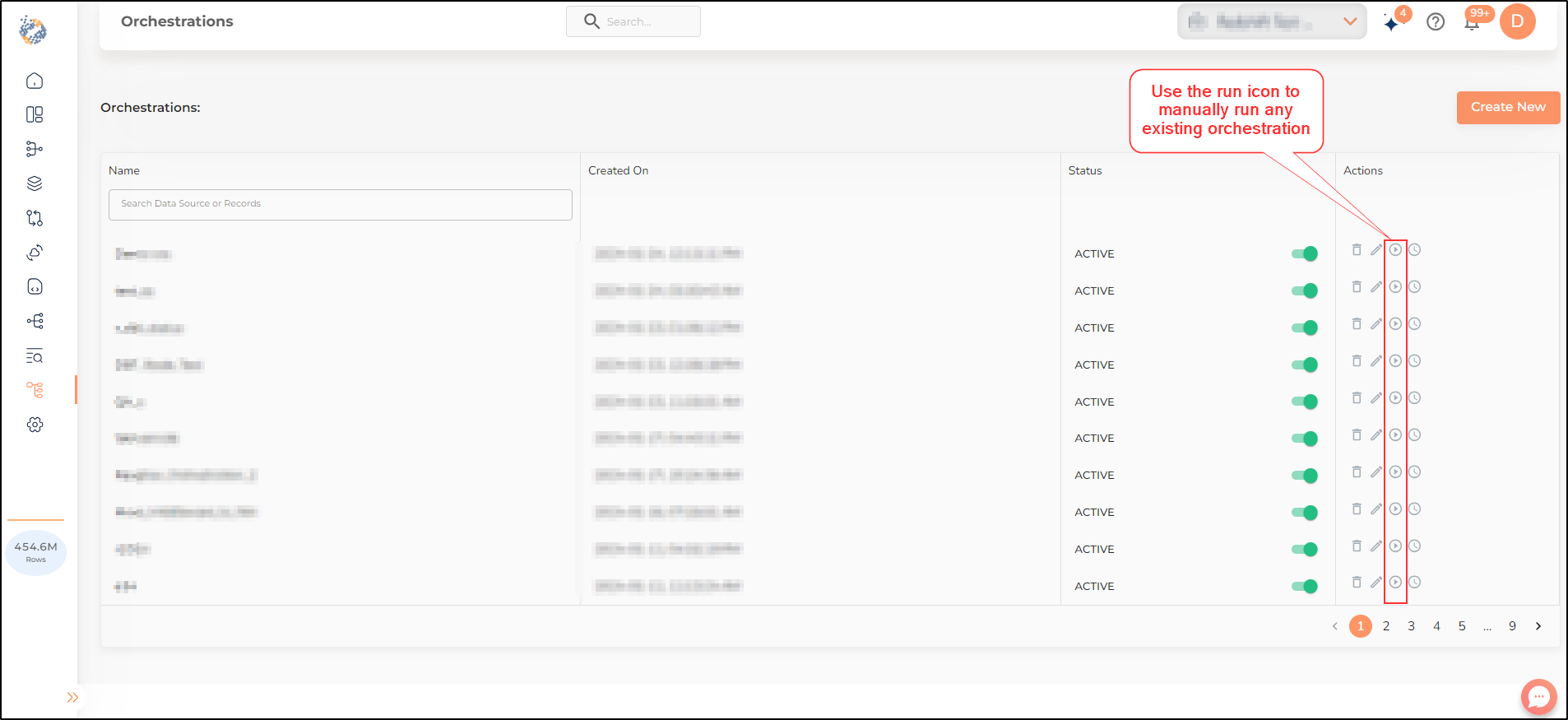Toggle ACTIVE switch of the second orchestration

tap(1305, 290)
